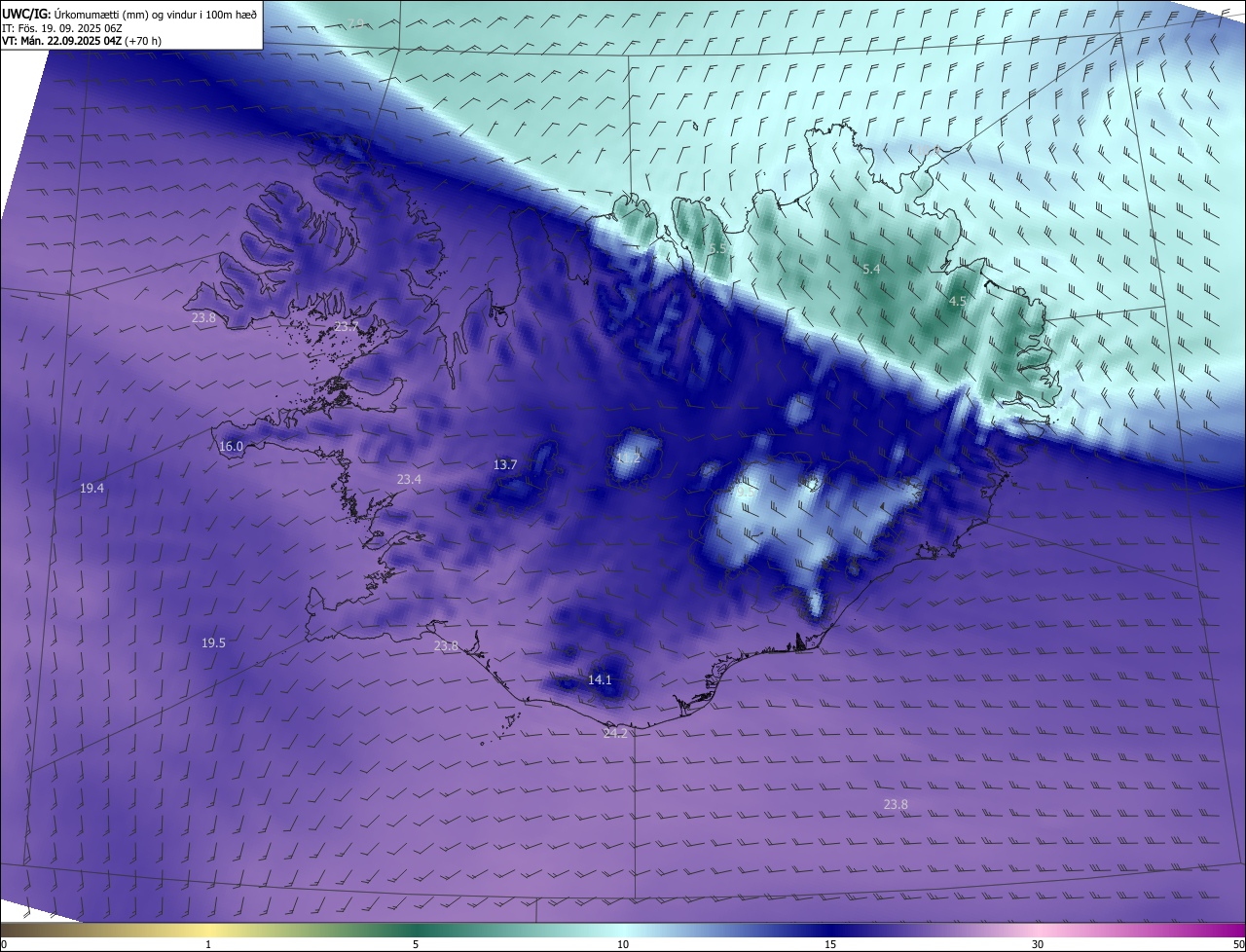Screen dimensions: 1246x952
Task: Click the 5.5 value label
Action: click(717, 249)
